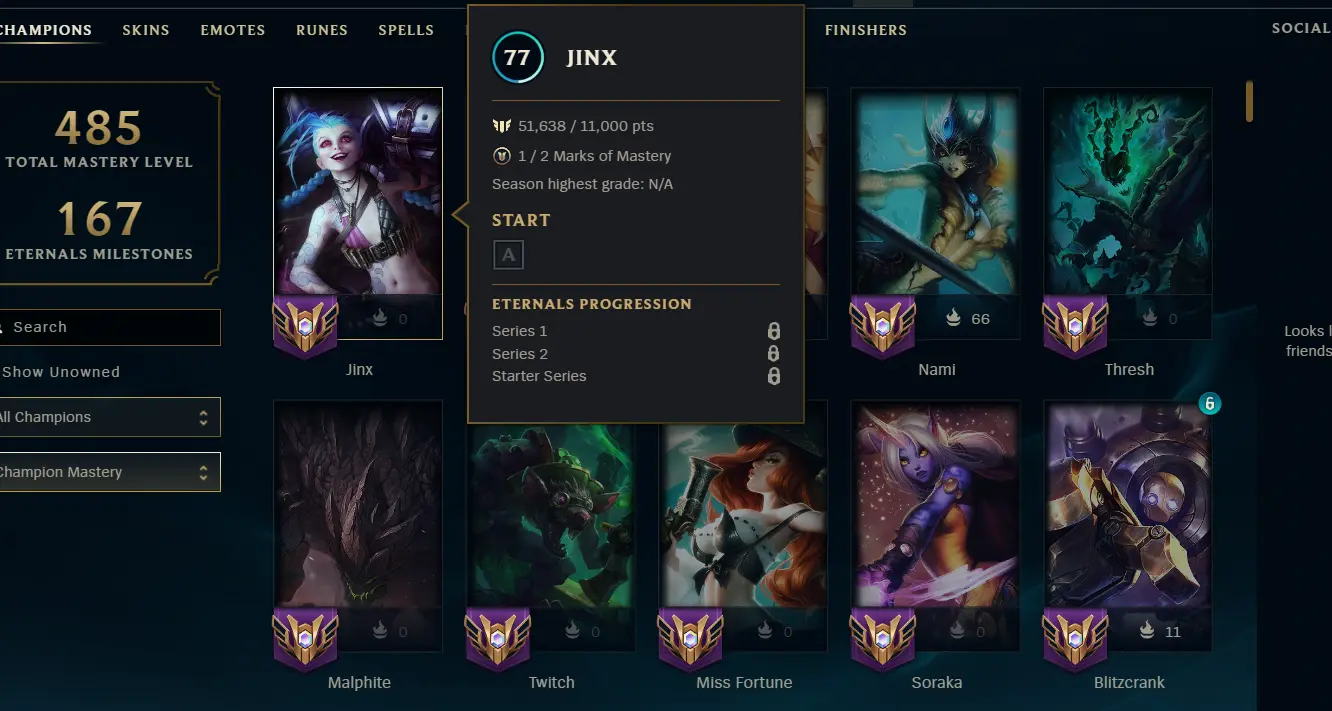Click the Series 2 lock icon

click(773, 354)
